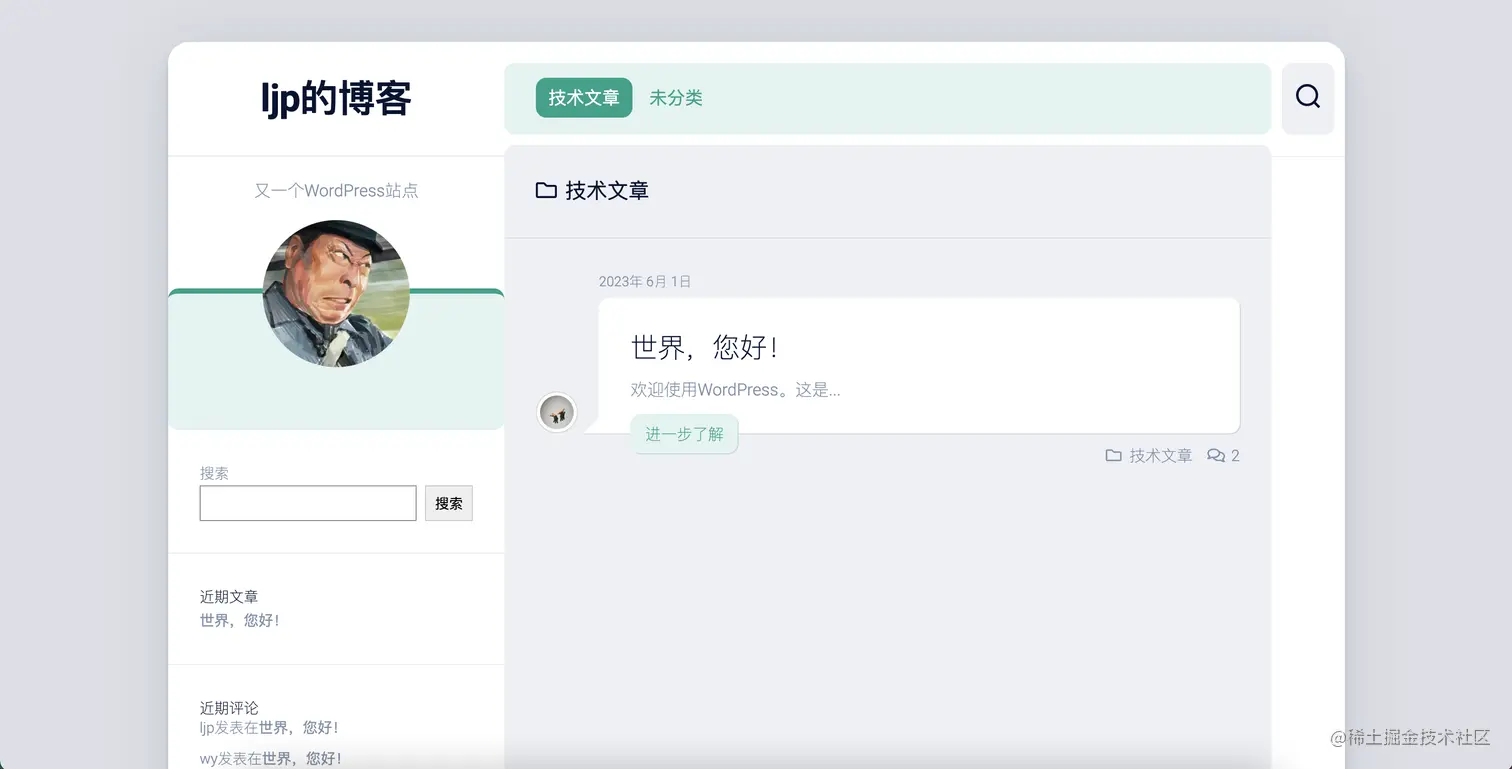Screen dimensions: 1512x769
Task: Click the post date 2023年 6月 1日
Action: (645, 282)
